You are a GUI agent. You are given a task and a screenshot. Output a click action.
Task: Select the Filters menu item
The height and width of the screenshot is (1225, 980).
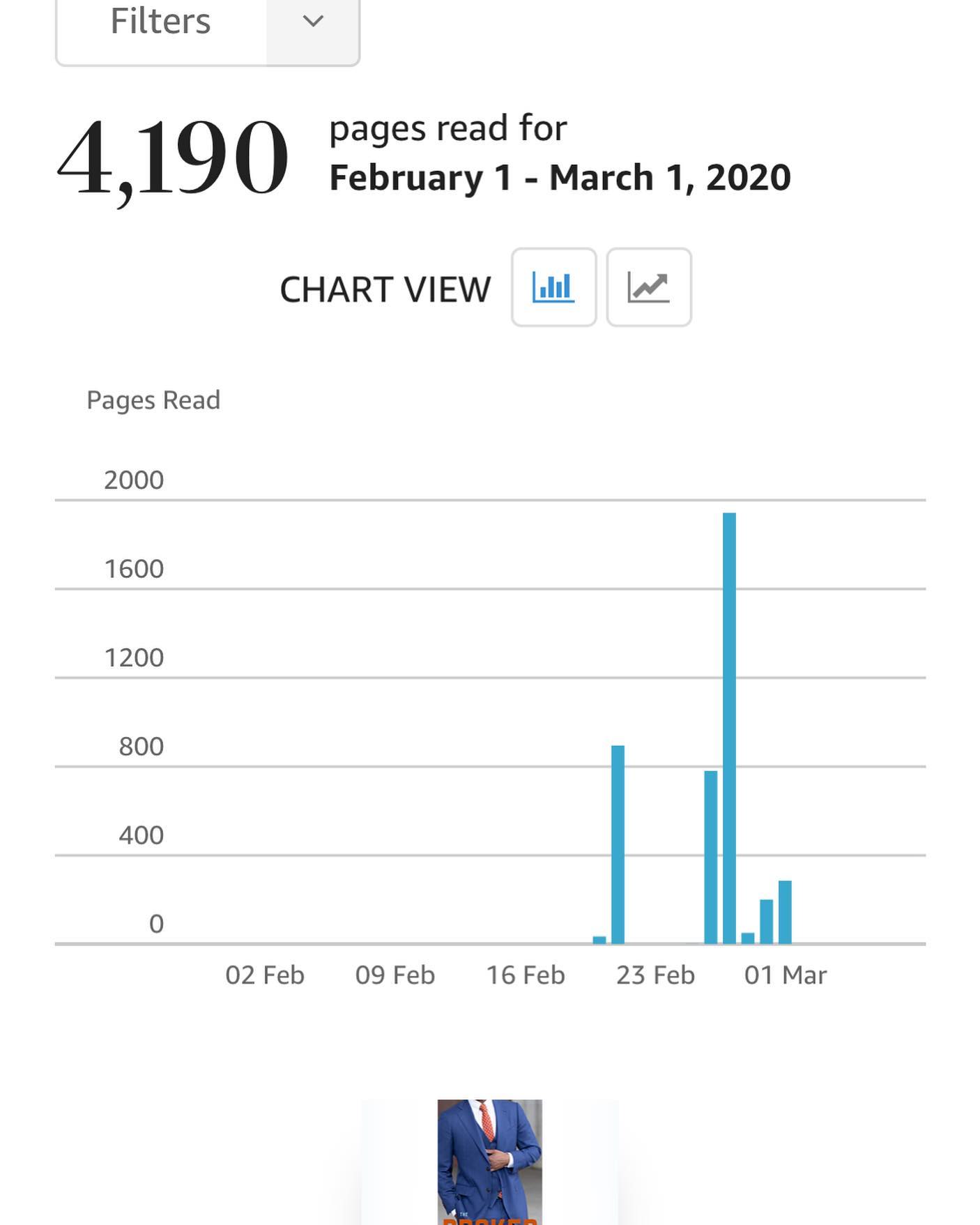point(159,22)
